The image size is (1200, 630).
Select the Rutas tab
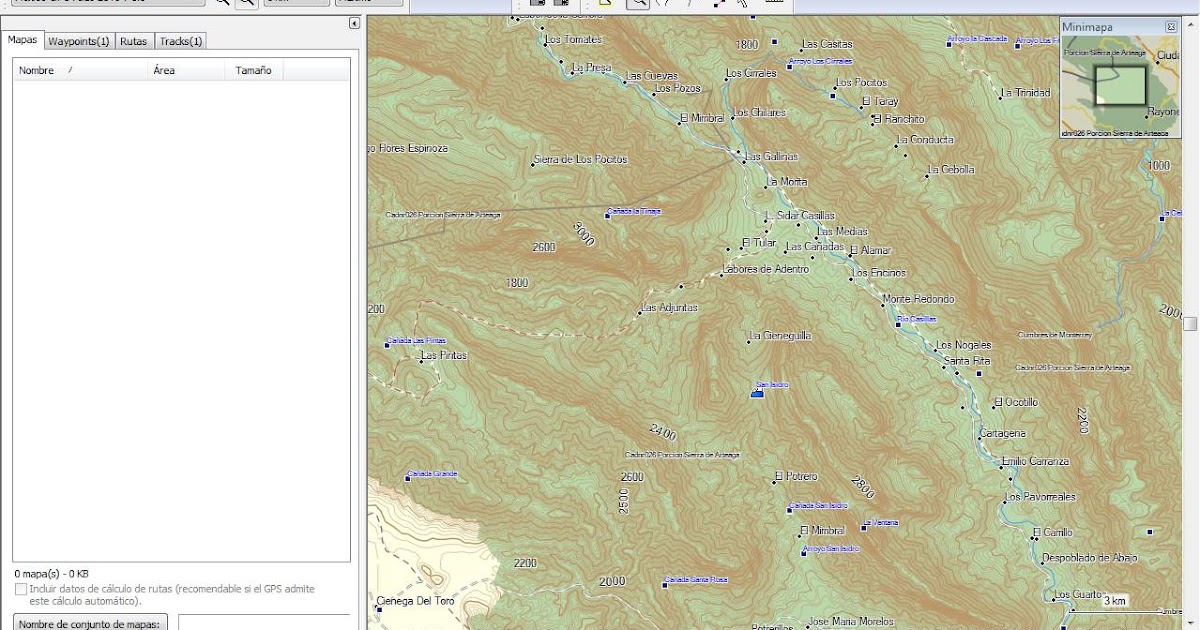point(133,41)
